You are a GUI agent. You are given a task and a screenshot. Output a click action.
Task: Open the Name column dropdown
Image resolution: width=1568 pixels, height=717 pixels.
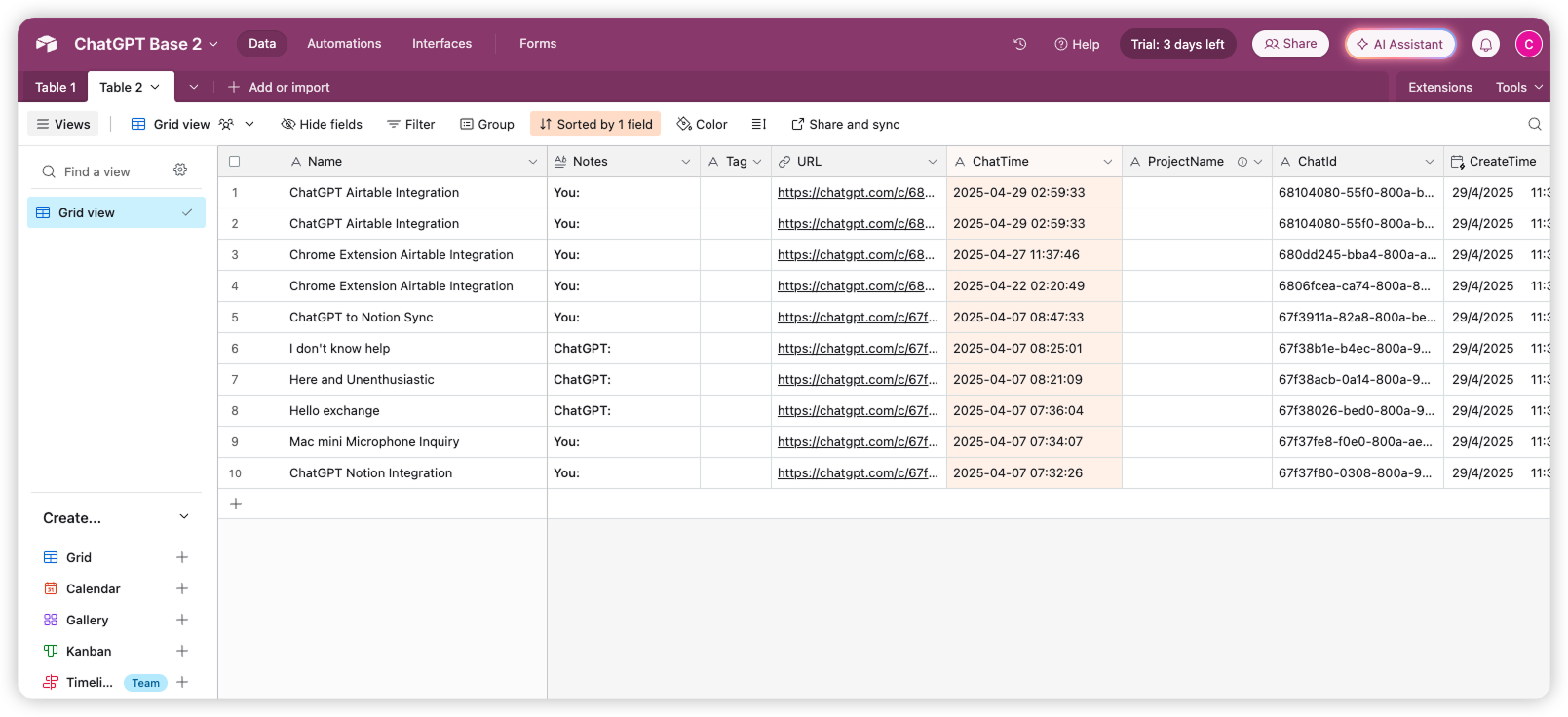pyautogui.click(x=533, y=162)
